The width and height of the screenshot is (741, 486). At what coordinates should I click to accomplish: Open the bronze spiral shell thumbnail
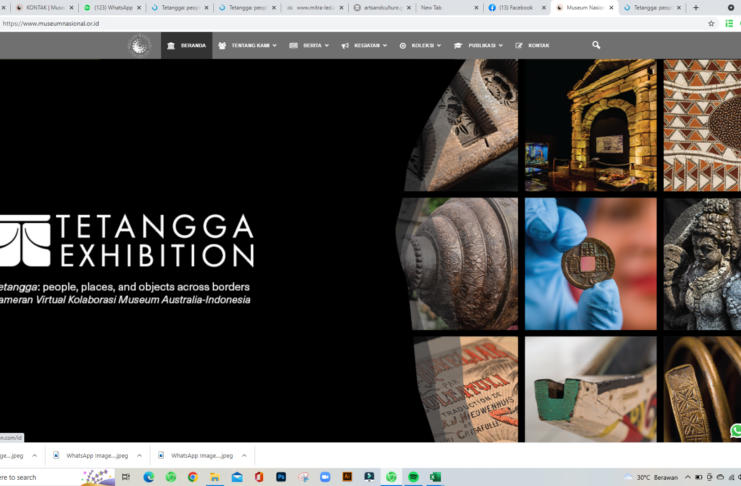[457, 264]
